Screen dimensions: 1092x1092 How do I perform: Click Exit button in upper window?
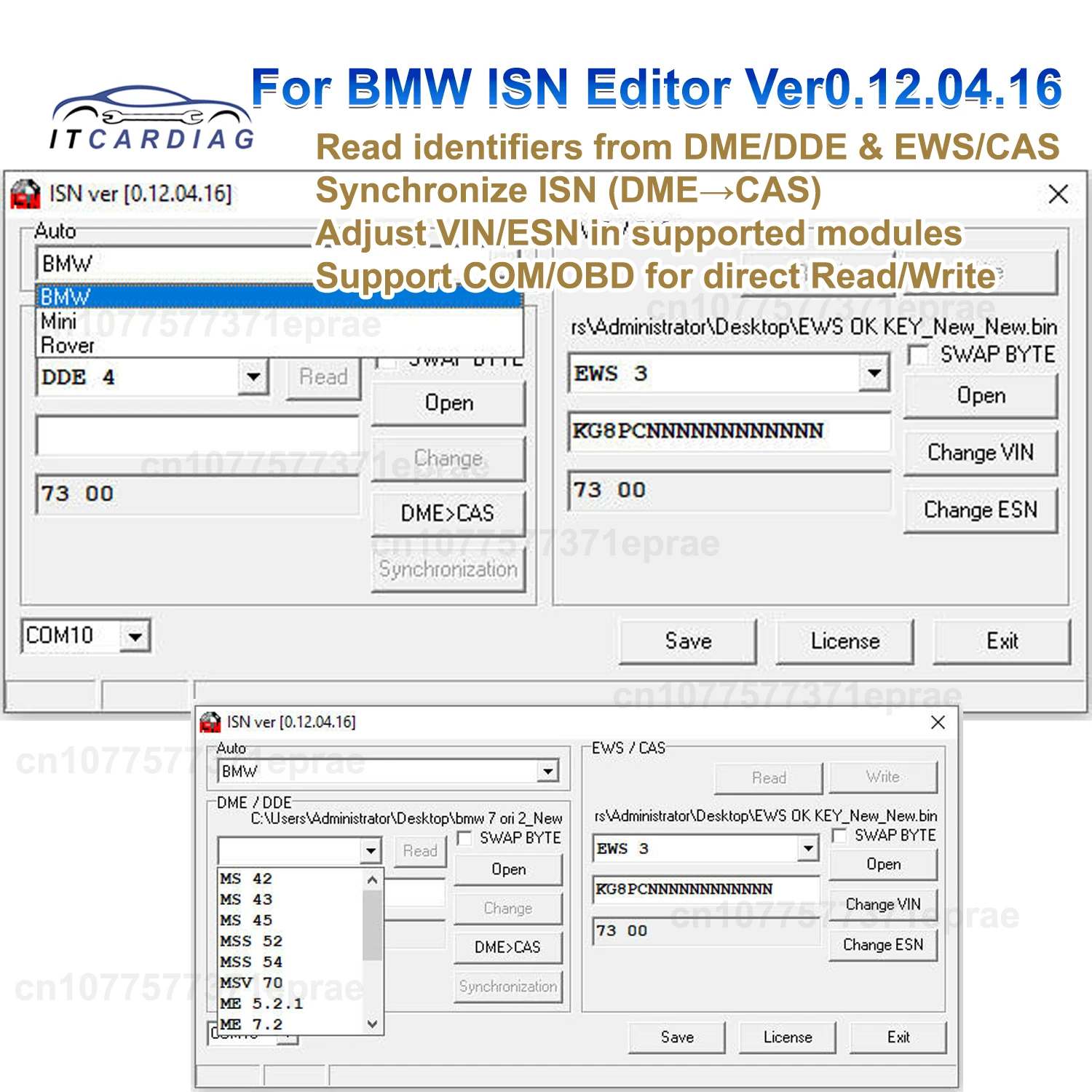(1002, 641)
